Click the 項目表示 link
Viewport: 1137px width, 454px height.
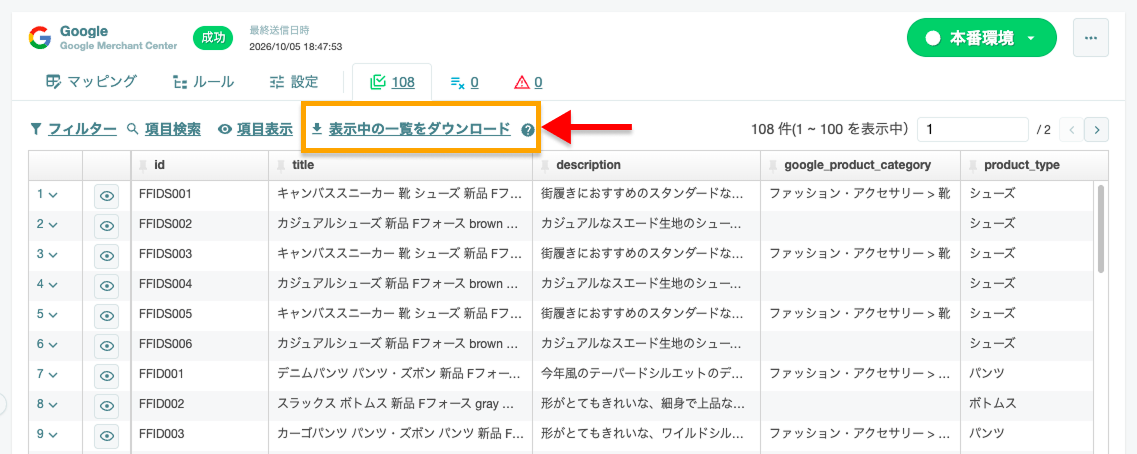(265, 129)
